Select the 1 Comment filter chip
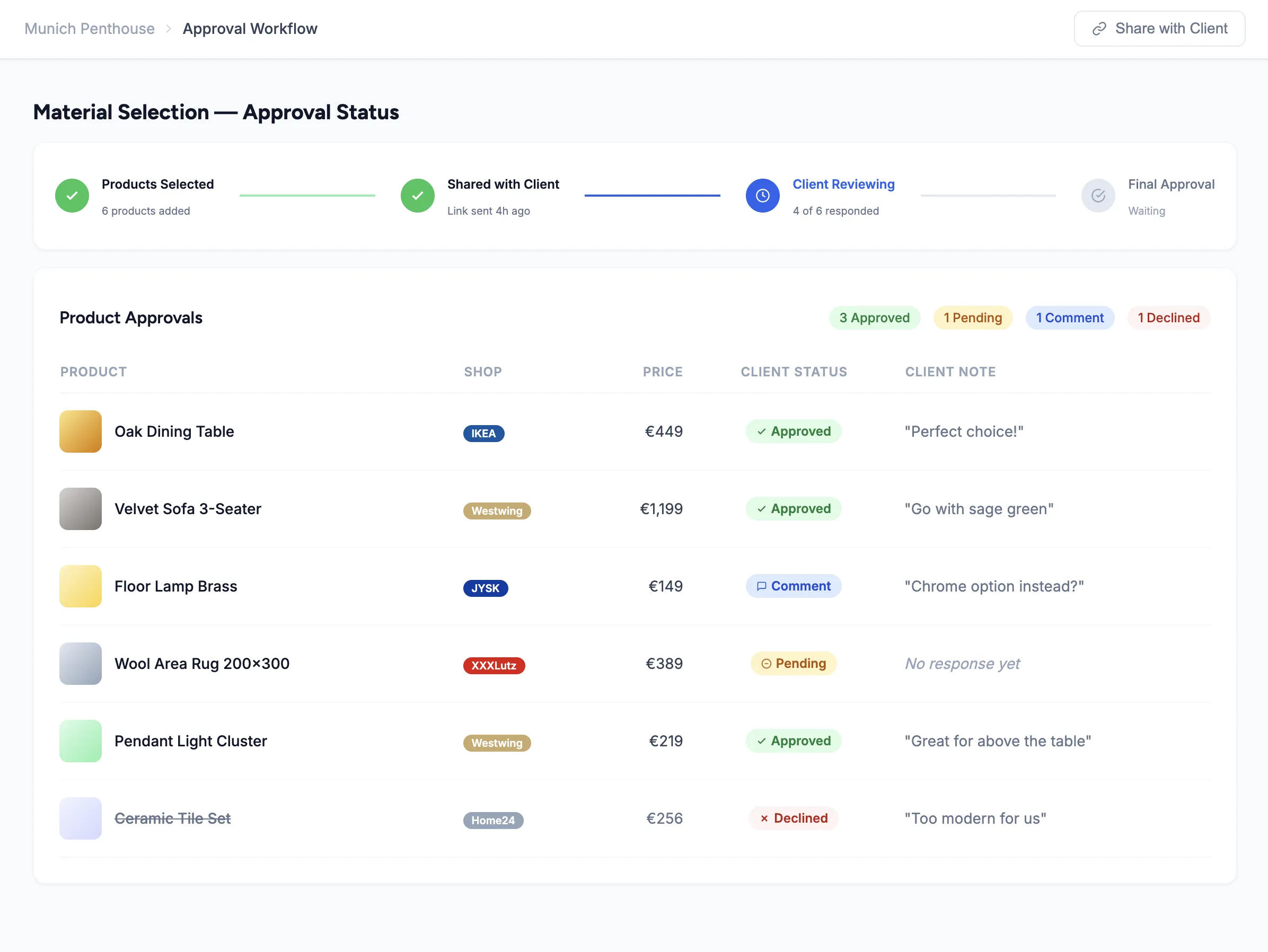This screenshot has width=1268, height=952. 1070,318
